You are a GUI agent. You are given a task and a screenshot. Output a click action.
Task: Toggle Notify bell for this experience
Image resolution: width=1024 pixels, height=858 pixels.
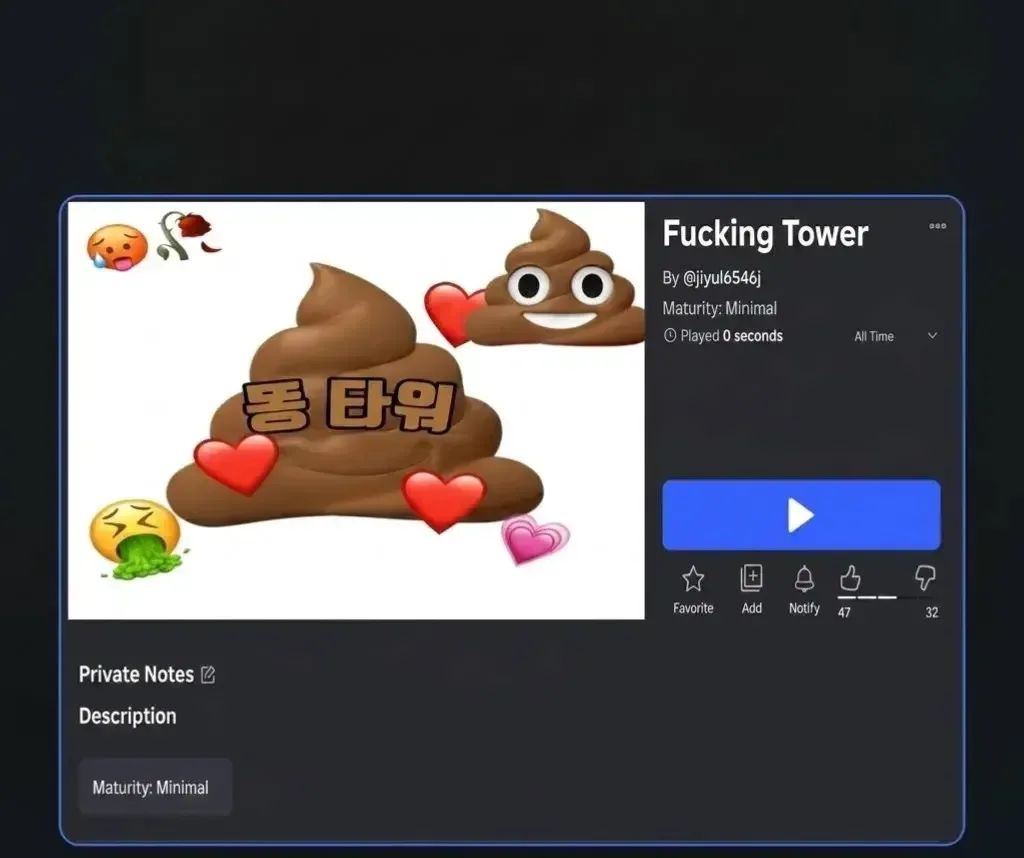point(804,579)
